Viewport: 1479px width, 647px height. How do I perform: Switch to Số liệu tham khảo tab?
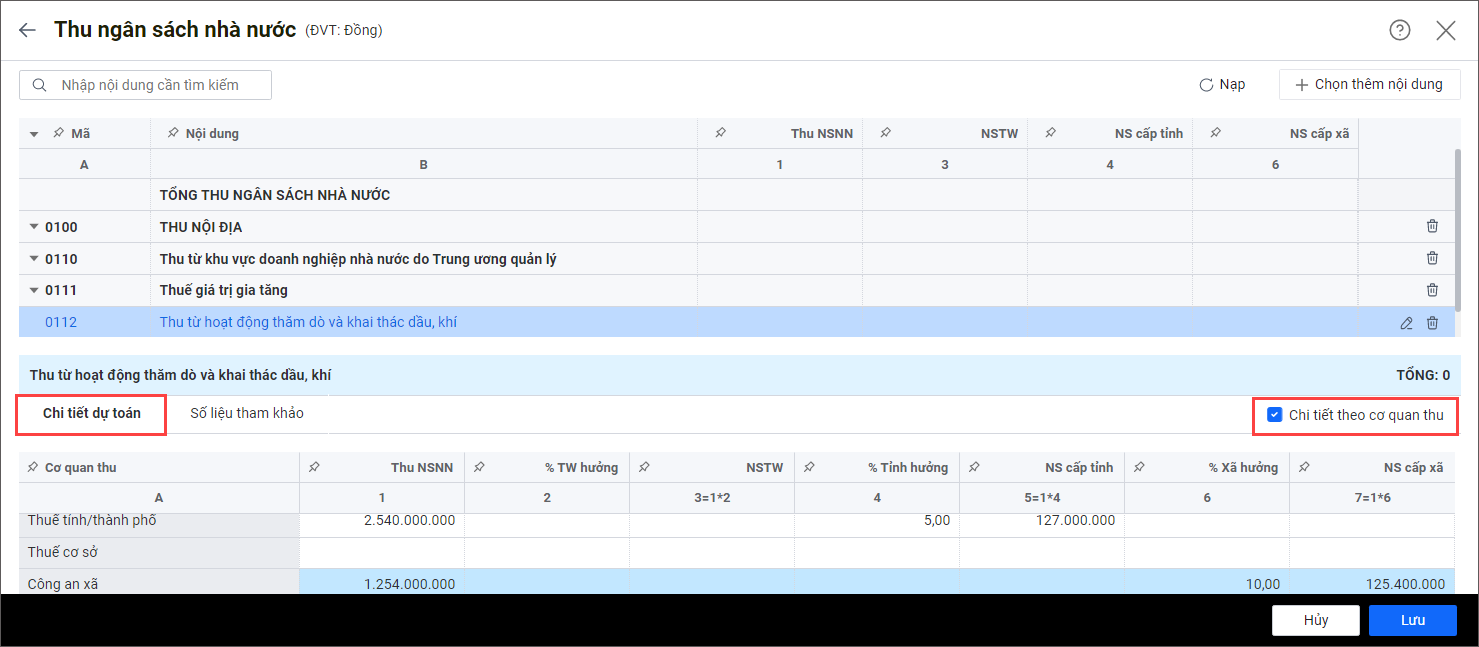[x=246, y=414]
